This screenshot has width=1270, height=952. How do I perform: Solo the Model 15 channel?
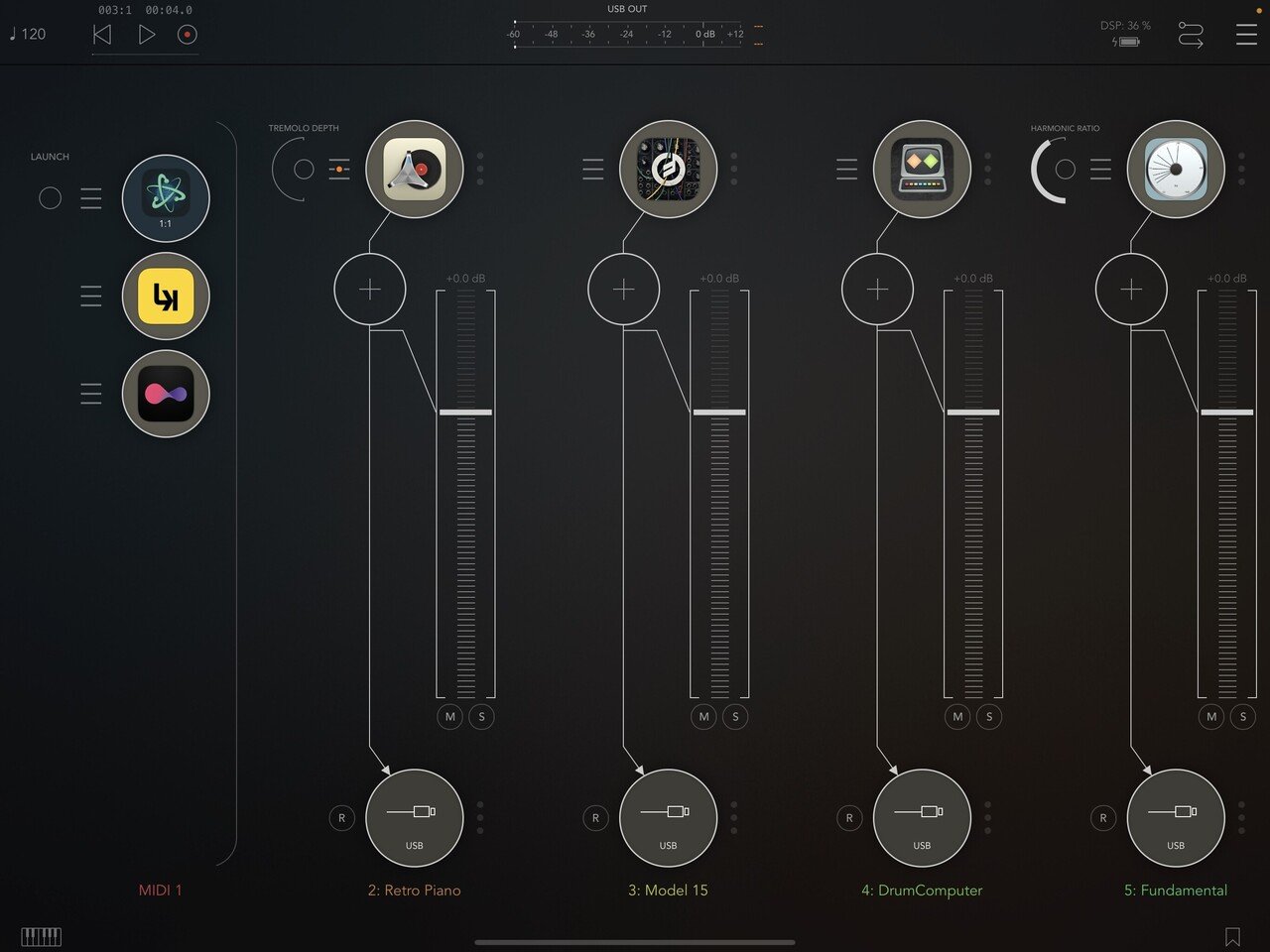tap(735, 716)
